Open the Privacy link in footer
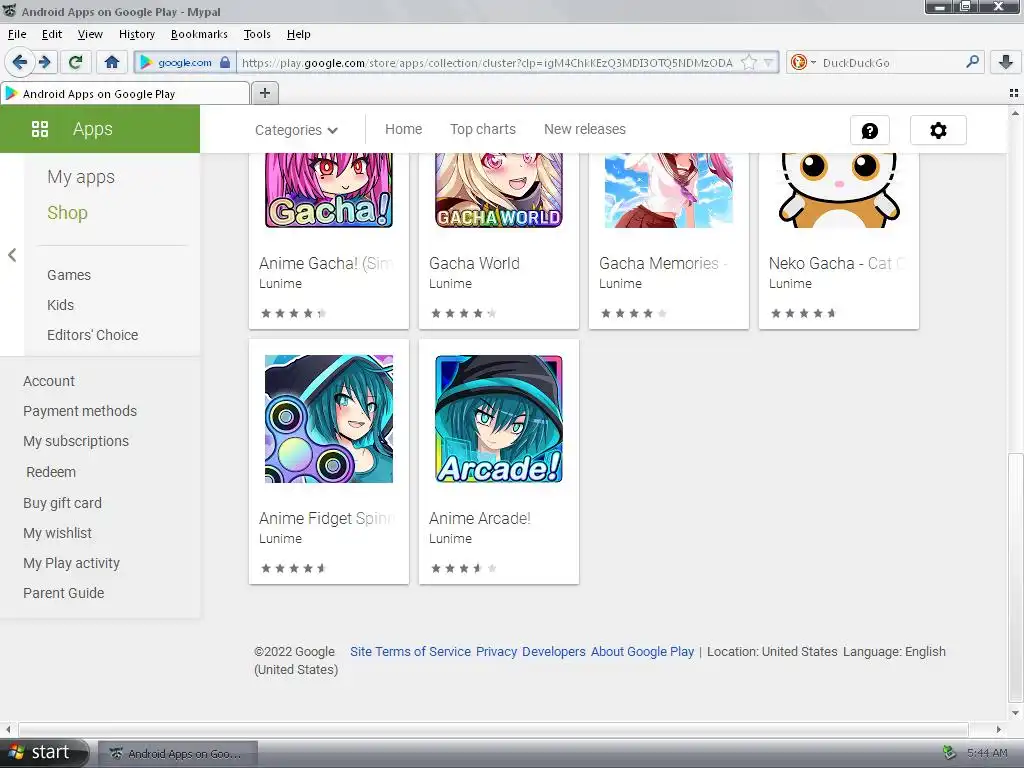 click(x=496, y=652)
